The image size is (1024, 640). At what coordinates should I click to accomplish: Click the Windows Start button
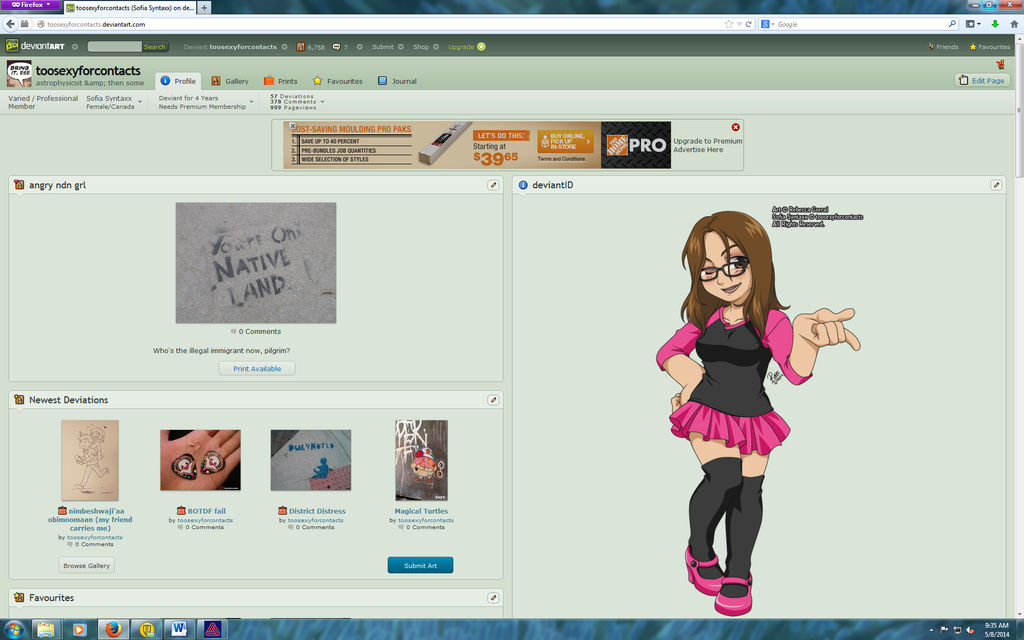pyautogui.click(x=13, y=630)
